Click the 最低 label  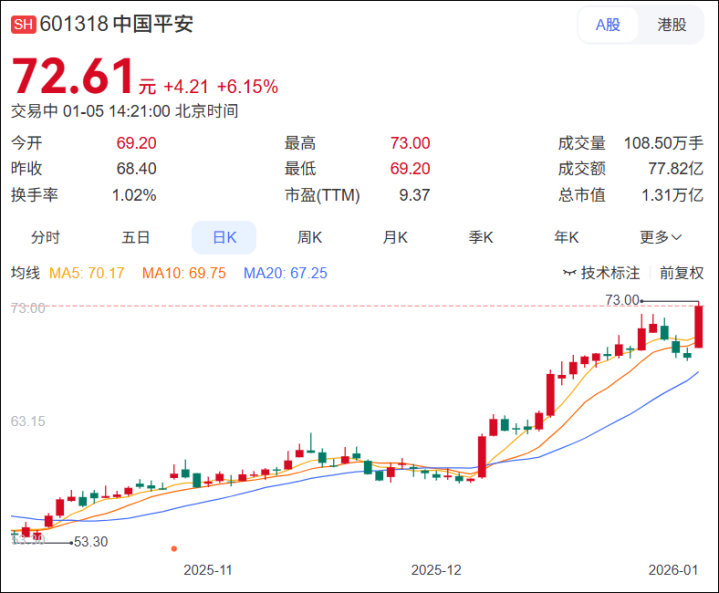pyautogui.click(x=300, y=169)
